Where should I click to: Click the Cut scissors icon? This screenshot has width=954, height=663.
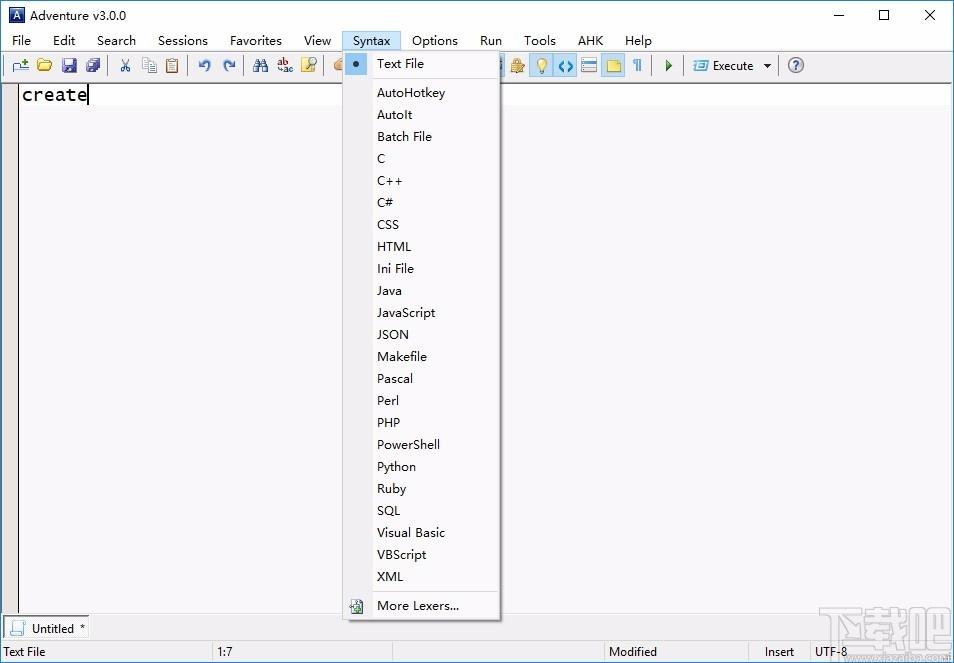click(x=125, y=65)
